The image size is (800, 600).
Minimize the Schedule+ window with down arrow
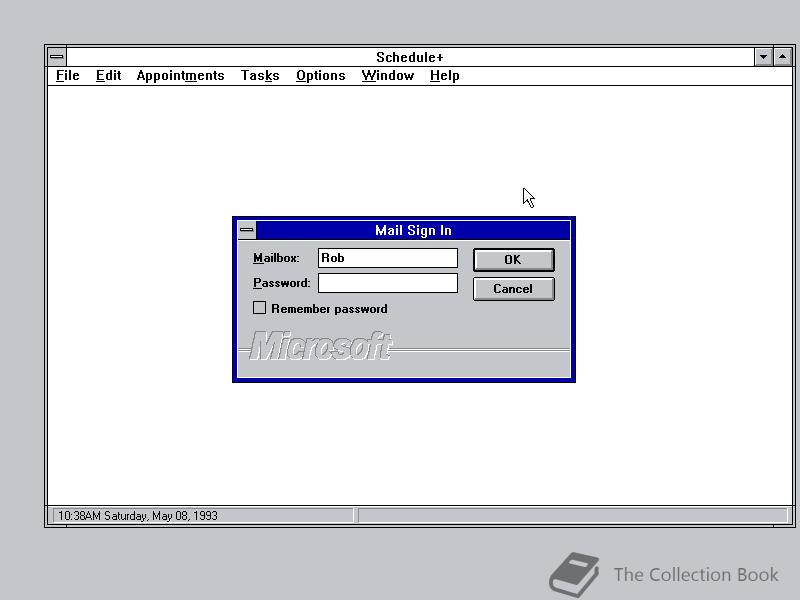coord(763,57)
